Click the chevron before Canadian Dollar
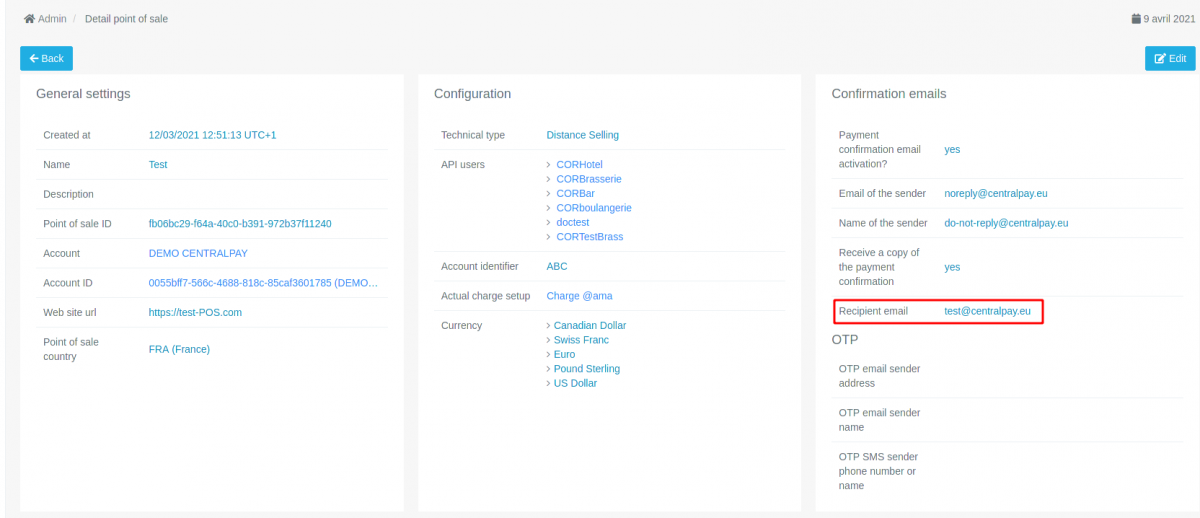 coord(549,326)
